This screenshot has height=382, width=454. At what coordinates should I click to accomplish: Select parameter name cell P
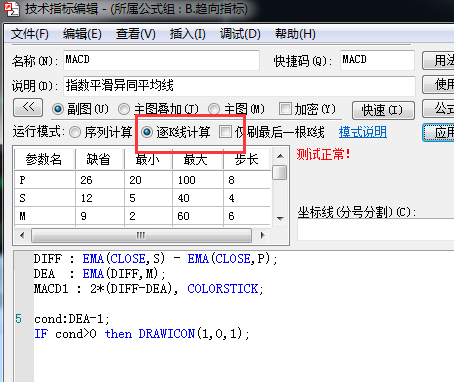45,180
